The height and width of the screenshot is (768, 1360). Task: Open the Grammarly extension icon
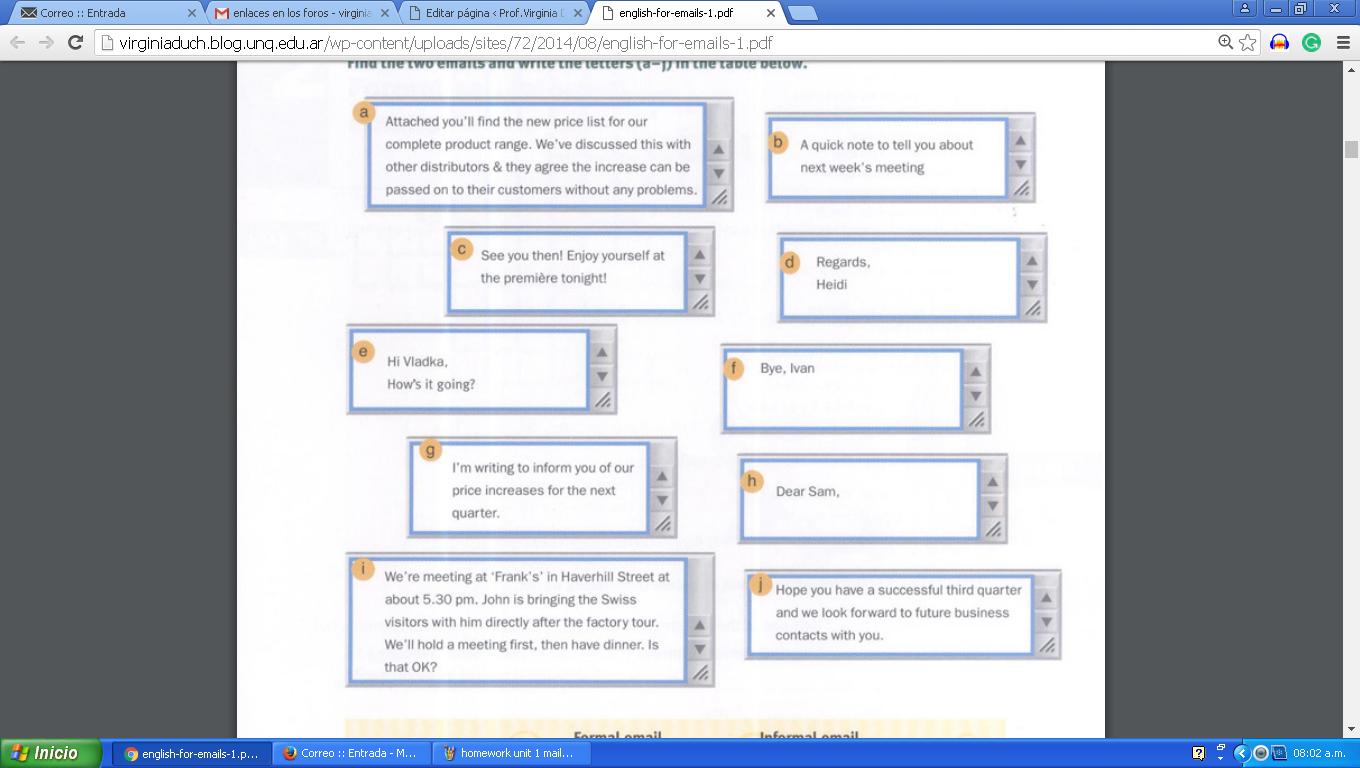click(1311, 42)
